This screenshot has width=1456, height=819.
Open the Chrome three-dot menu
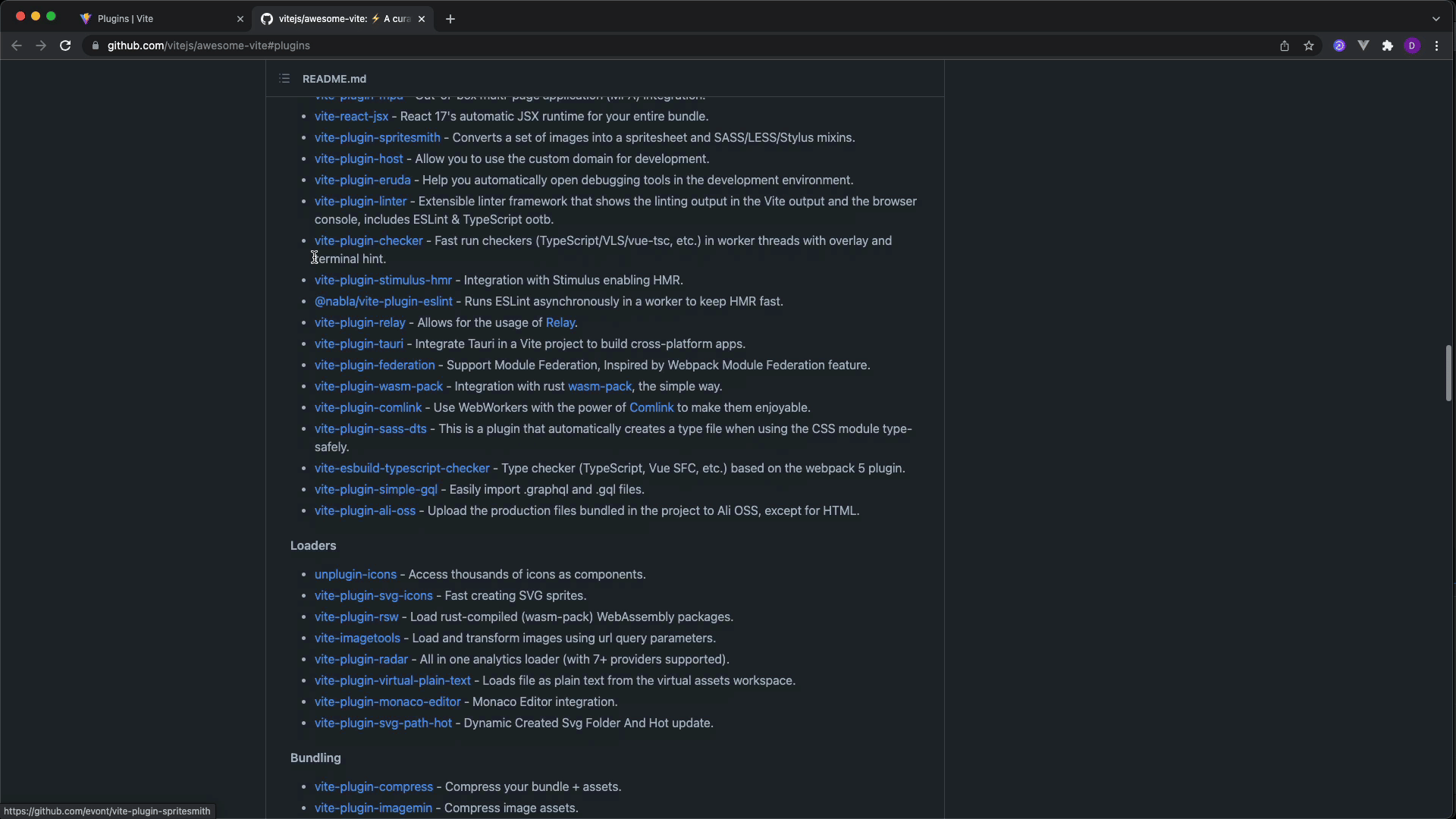tap(1437, 45)
